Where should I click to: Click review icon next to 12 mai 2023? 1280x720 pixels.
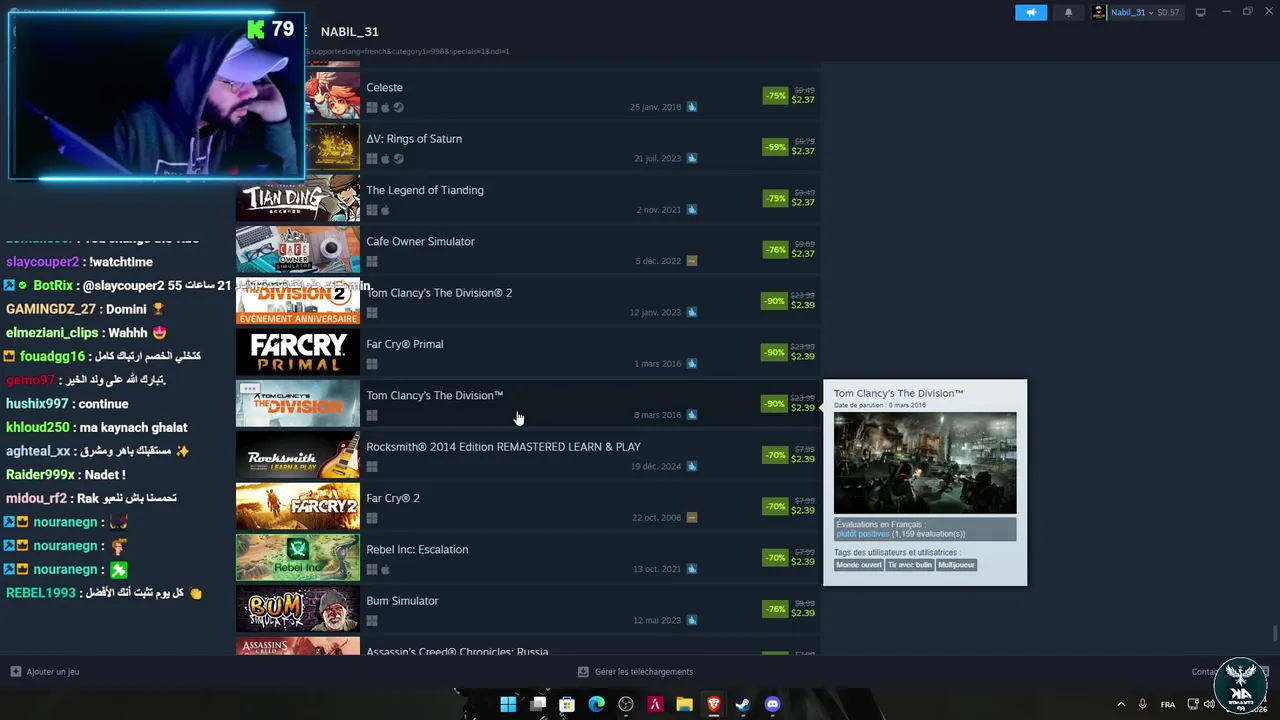(691, 620)
